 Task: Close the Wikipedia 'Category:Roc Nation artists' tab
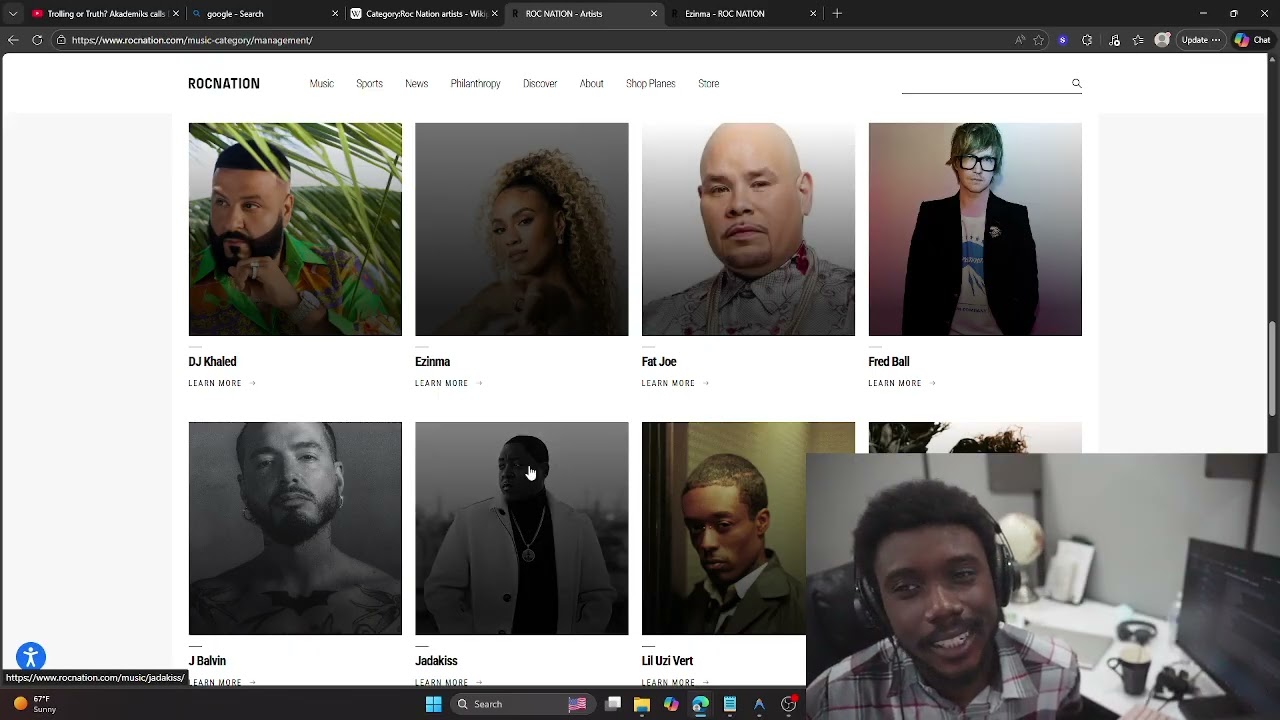[x=494, y=14]
